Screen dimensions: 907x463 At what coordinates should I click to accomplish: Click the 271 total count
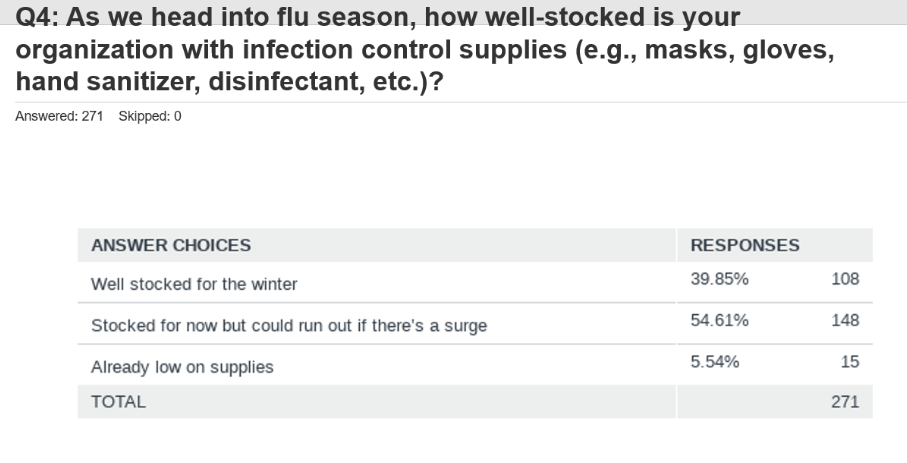(x=845, y=402)
